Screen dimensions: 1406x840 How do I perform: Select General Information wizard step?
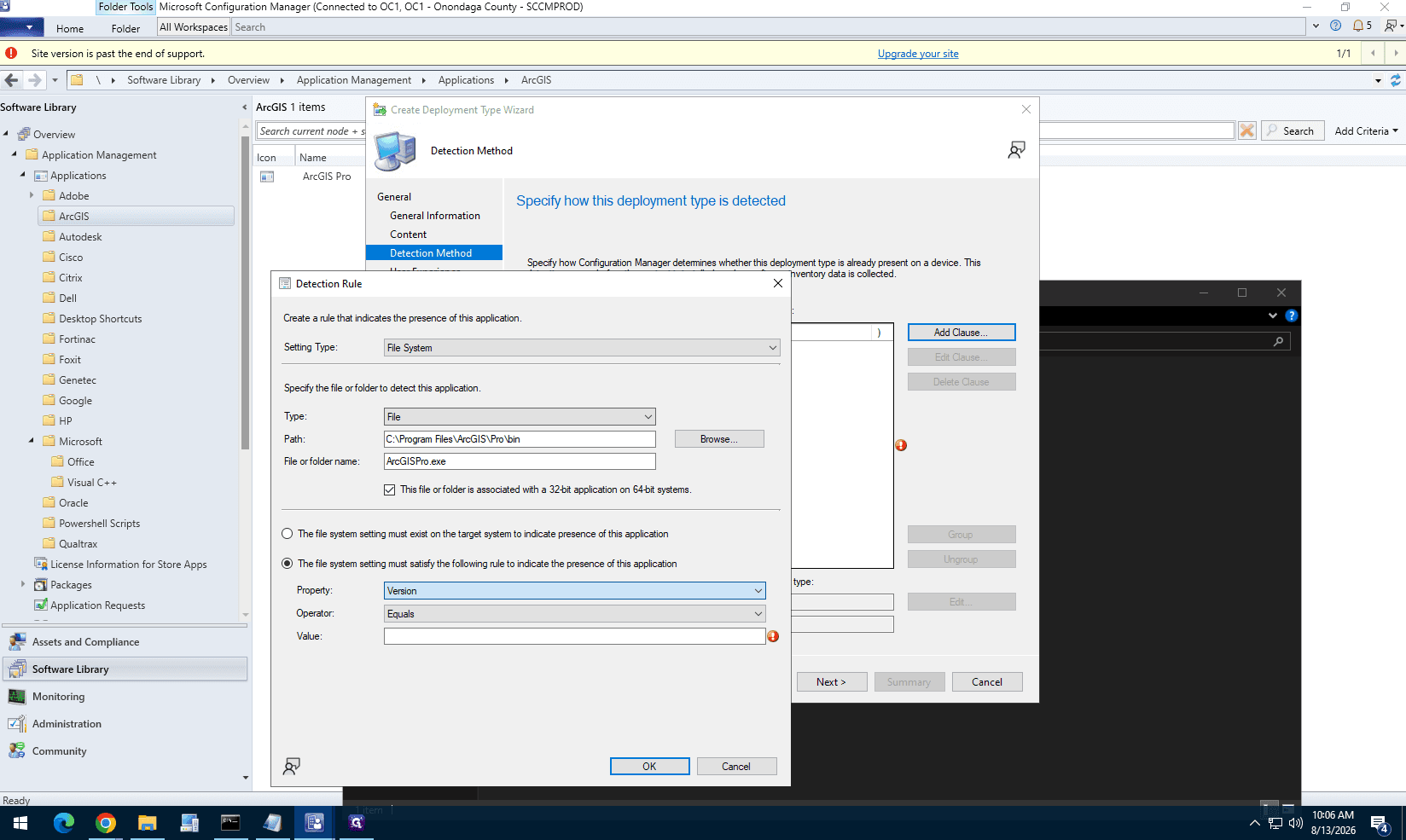(435, 216)
